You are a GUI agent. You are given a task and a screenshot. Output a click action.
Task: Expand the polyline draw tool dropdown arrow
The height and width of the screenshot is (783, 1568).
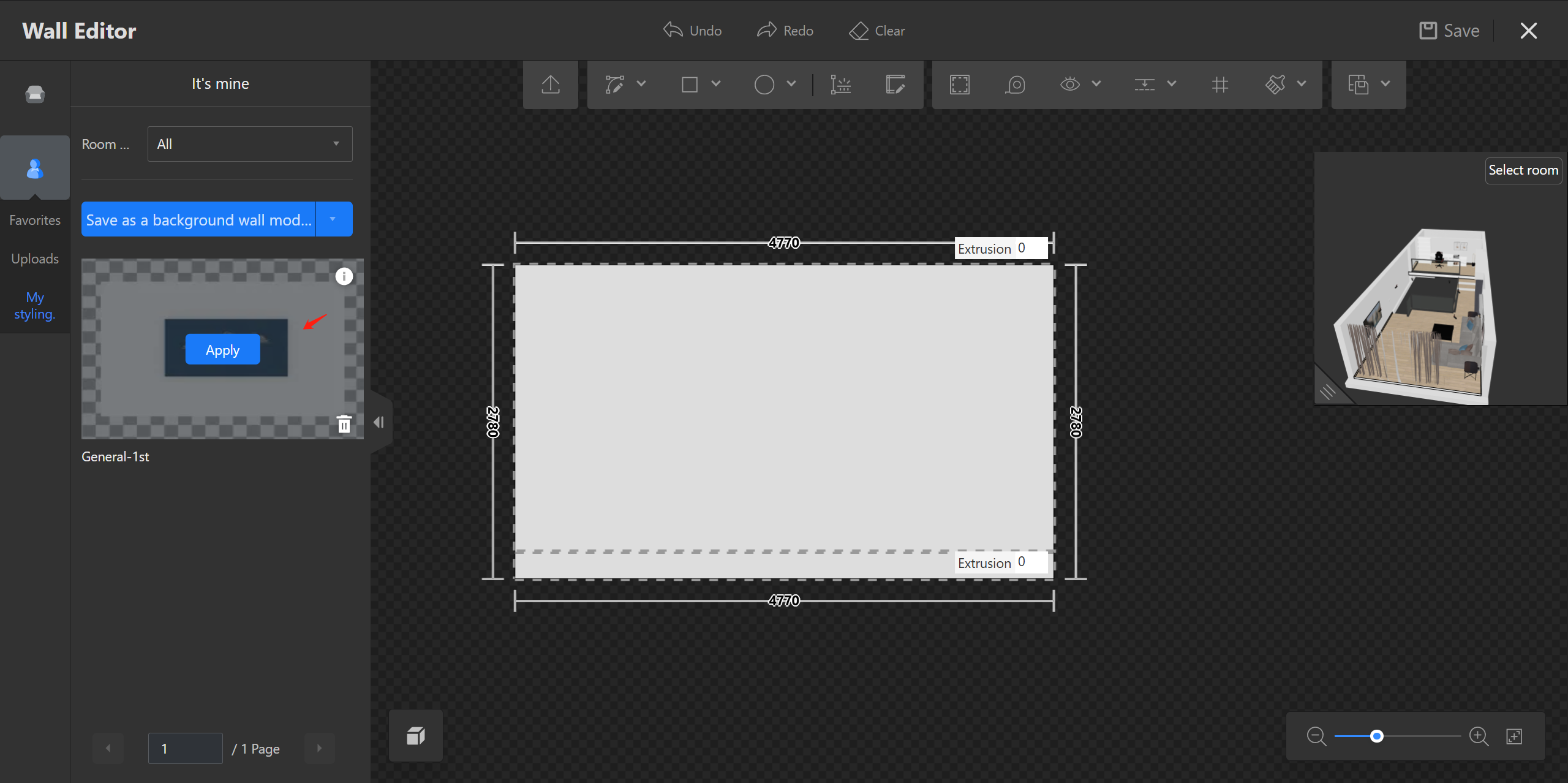coord(641,84)
